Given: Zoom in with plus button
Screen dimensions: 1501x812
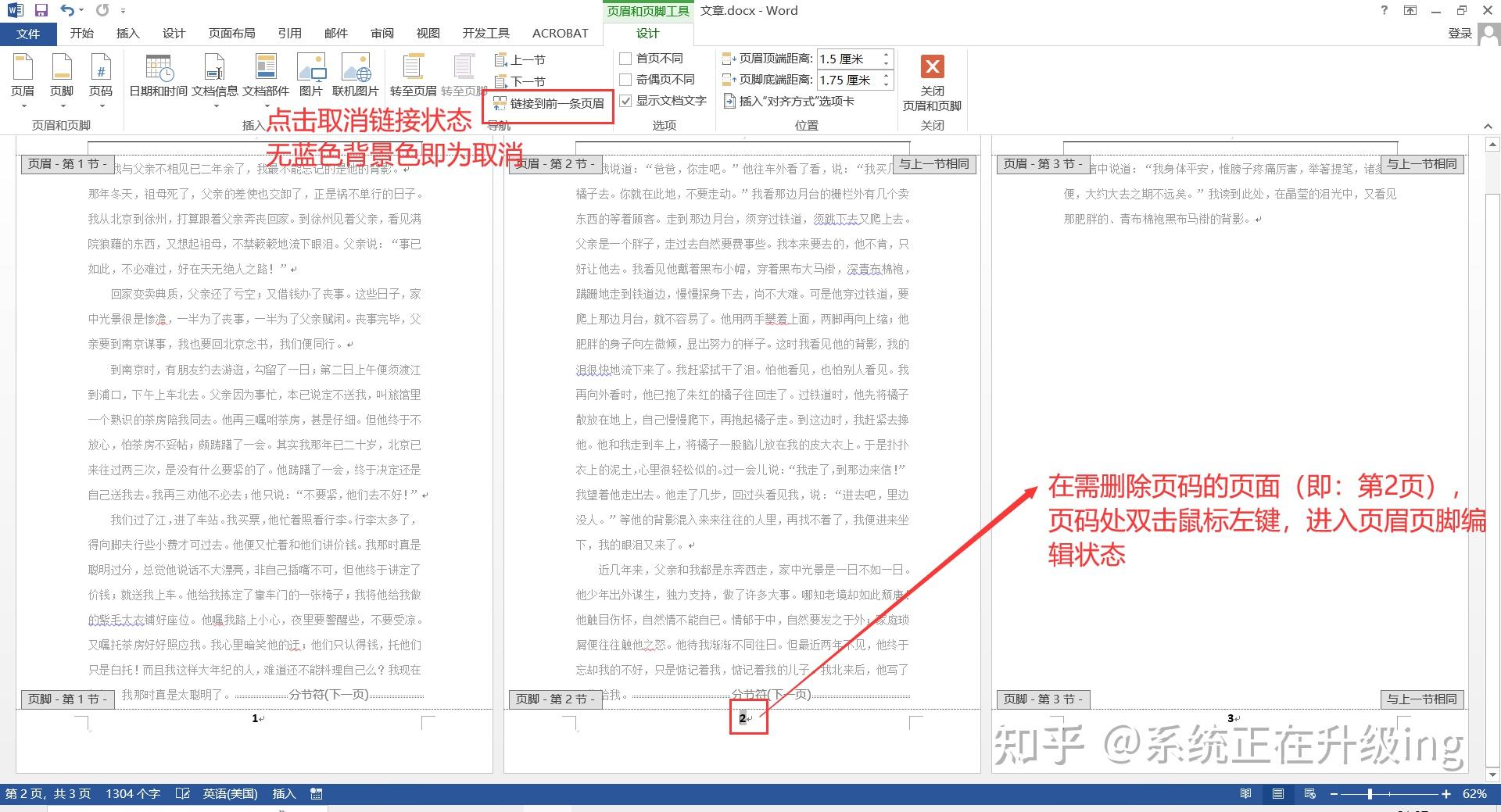Looking at the screenshot, I should [x=1446, y=793].
